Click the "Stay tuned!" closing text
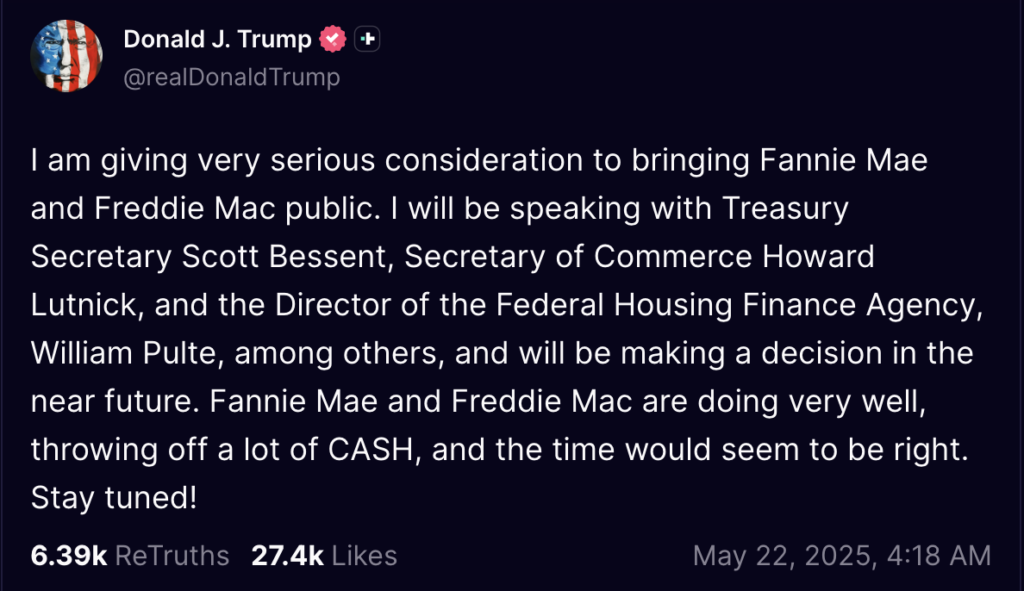1024x591 pixels. pos(113,497)
